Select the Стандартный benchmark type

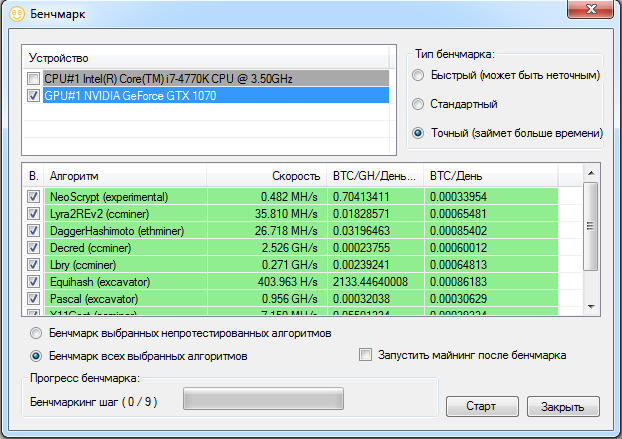(418, 104)
